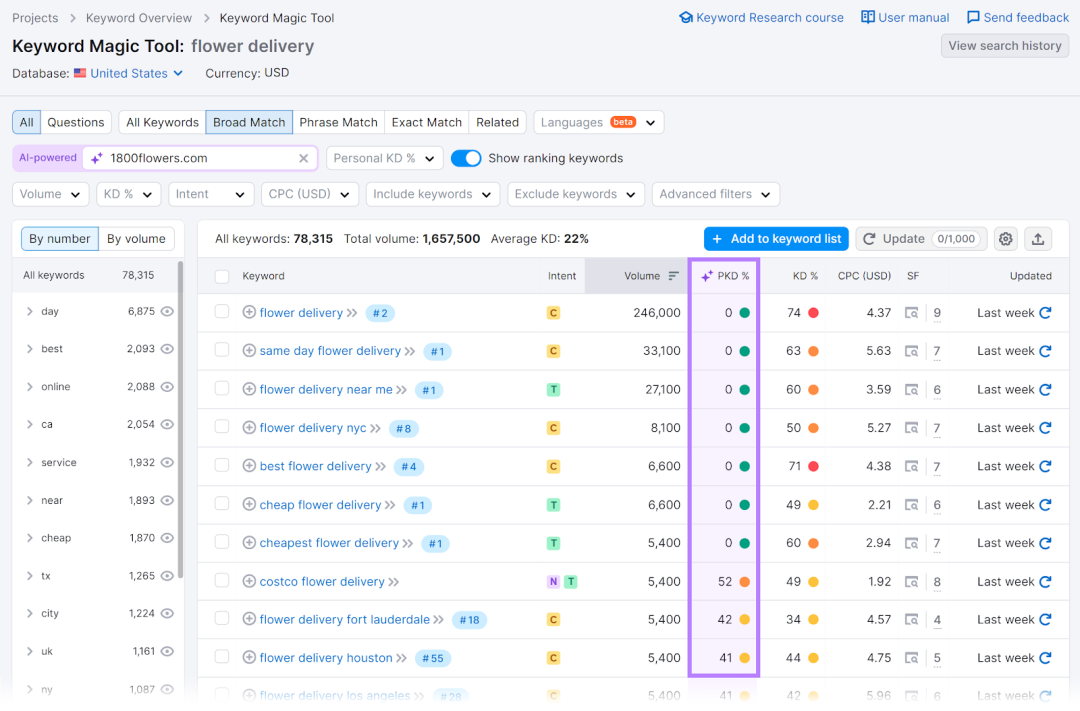Refresh the costco flower delivery row
The width and height of the screenshot is (1080, 711).
1045,581
